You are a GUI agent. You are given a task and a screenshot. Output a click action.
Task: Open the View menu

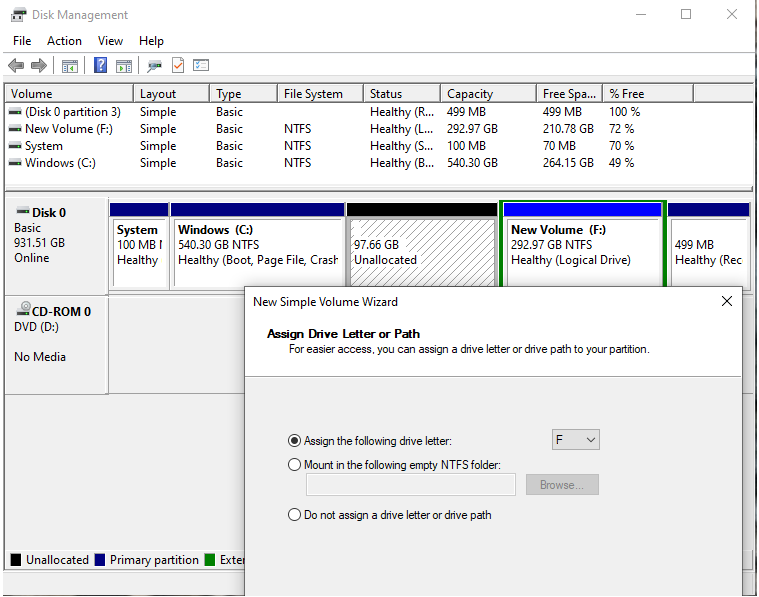click(x=110, y=41)
